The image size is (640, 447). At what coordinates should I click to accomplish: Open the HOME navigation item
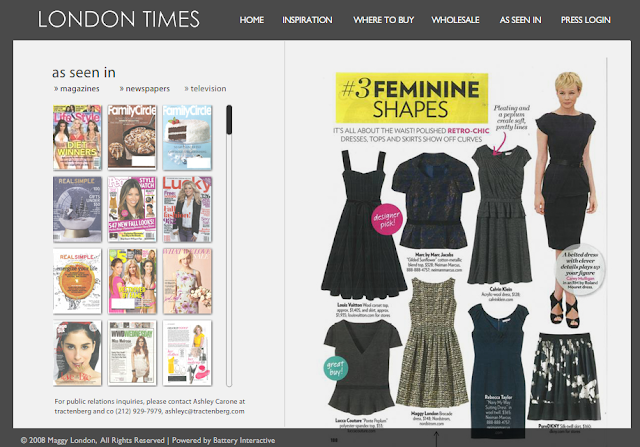point(251,20)
